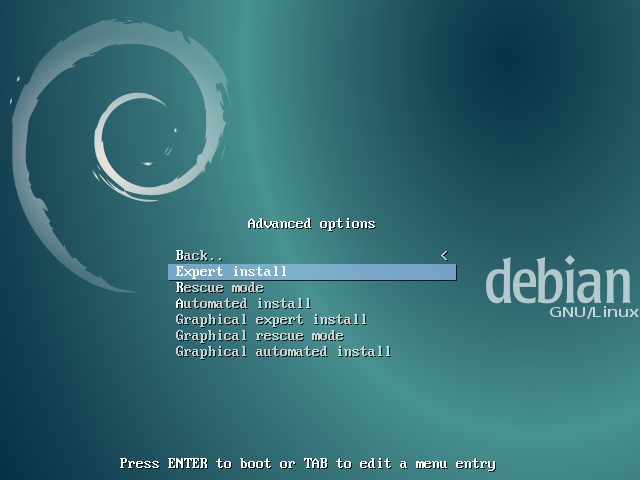640x480 pixels.
Task: Pick Automated install entry
Action: 312,304
